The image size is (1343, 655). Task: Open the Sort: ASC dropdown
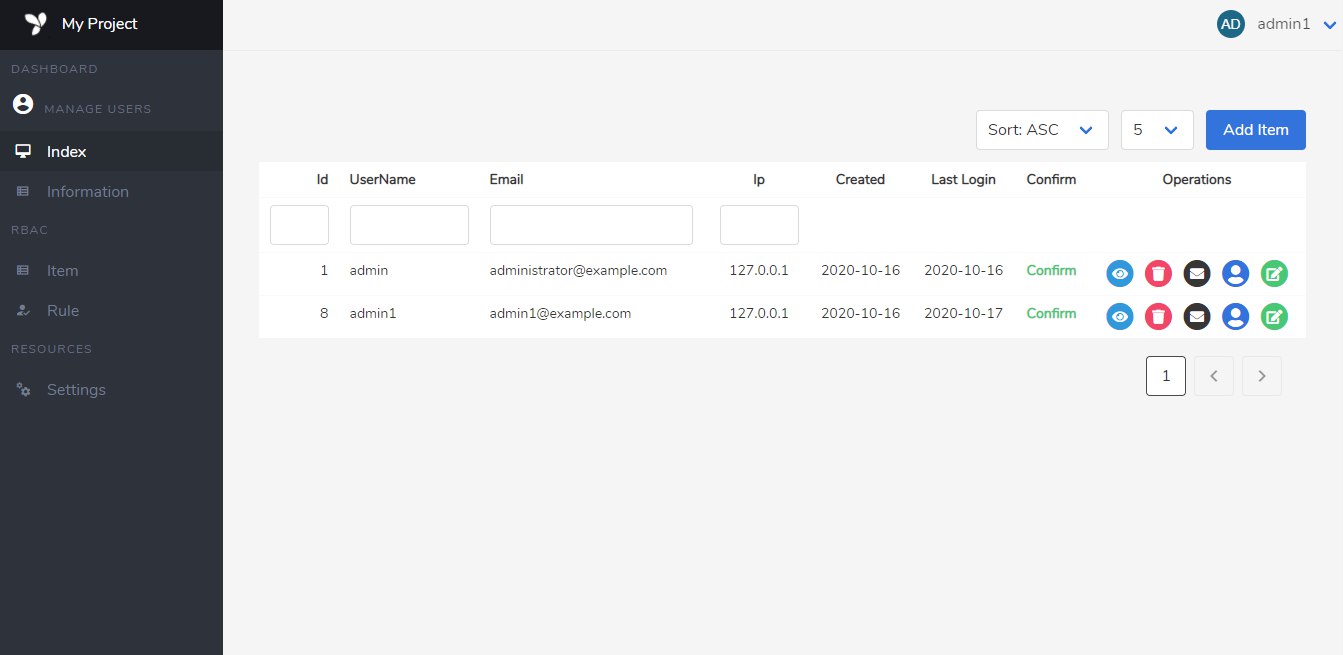tap(1042, 130)
